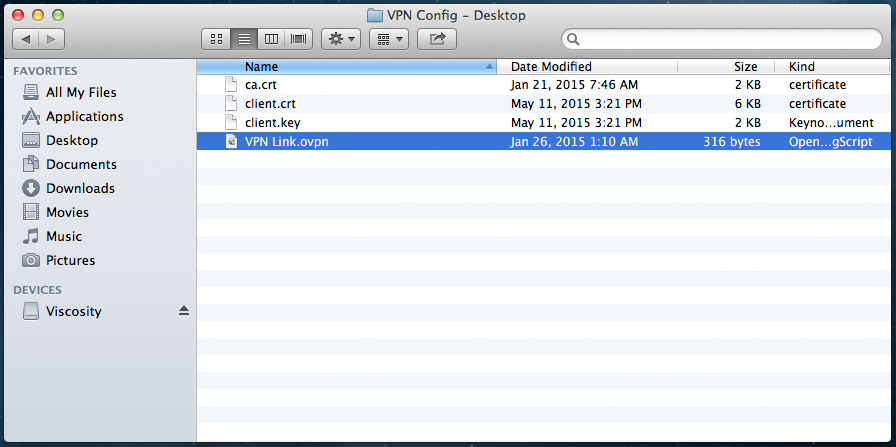Click the 6 KB size value
Viewport: 896px width, 447px height.
click(x=747, y=103)
